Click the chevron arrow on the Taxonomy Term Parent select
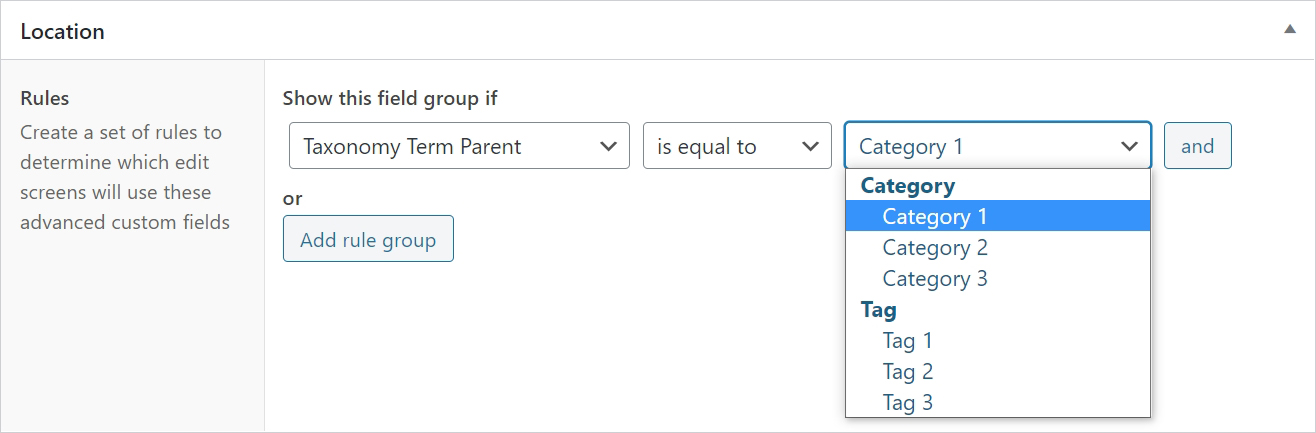Screen dimensions: 1316x433 pyautogui.click(x=607, y=146)
